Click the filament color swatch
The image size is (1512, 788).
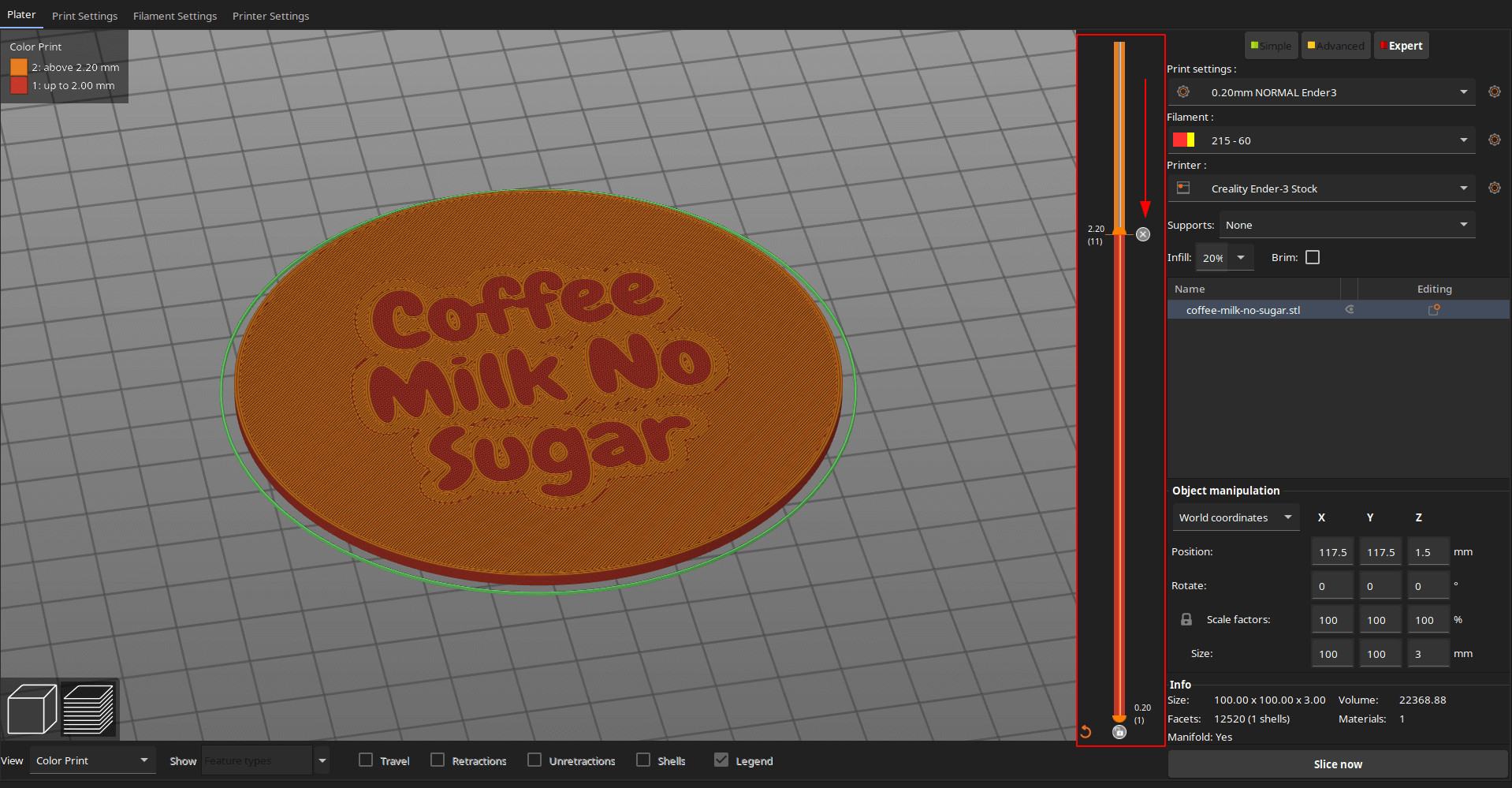[1183, 140]
